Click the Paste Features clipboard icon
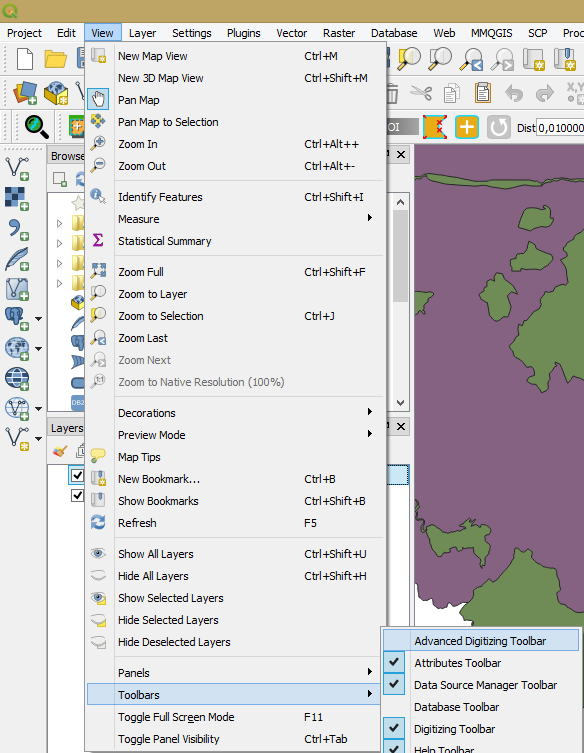The height and width of the screenshot is (753, 584). tap(483, 93)
